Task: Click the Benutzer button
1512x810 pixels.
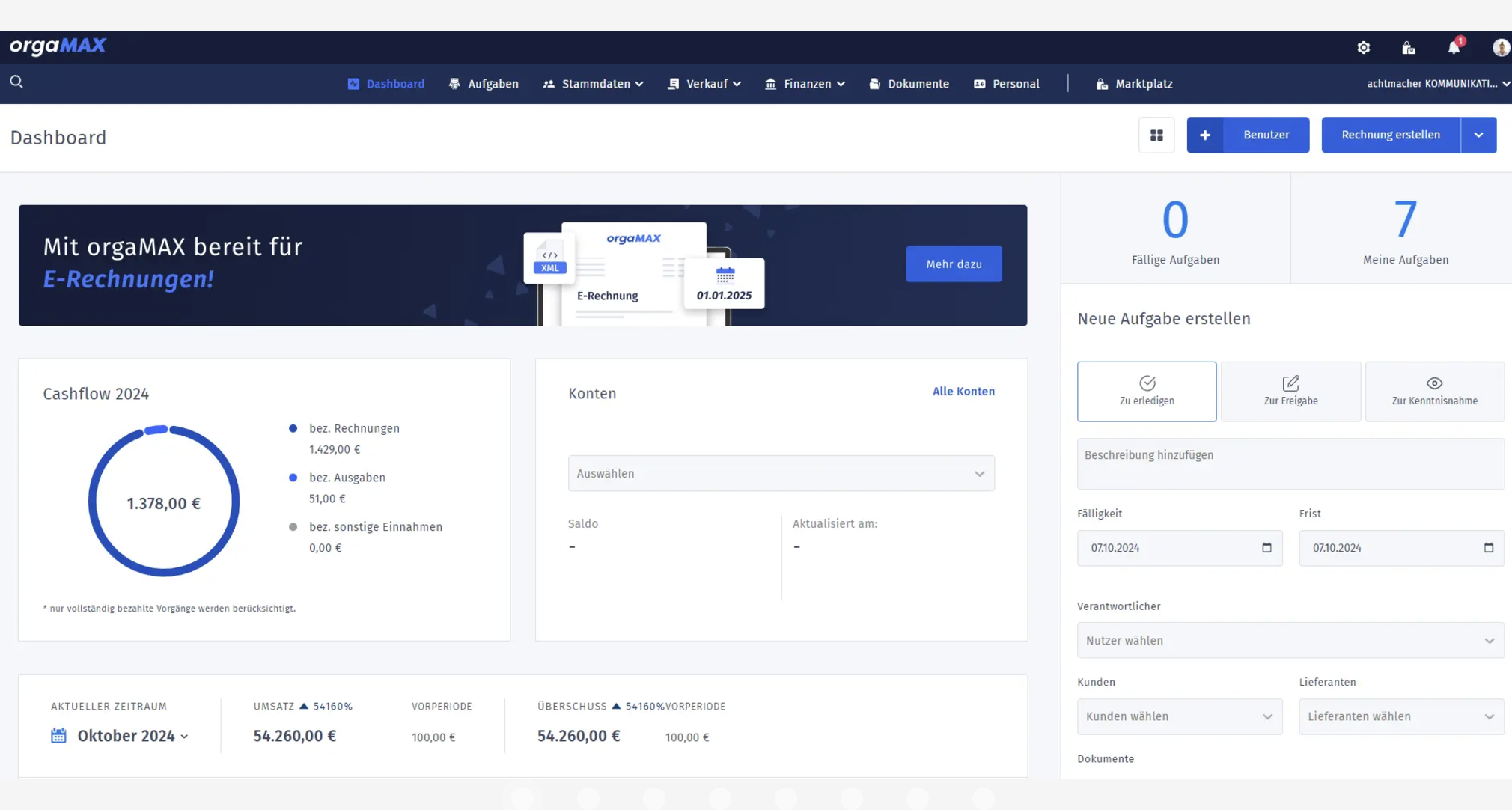Action: [x=1266, y=135]
